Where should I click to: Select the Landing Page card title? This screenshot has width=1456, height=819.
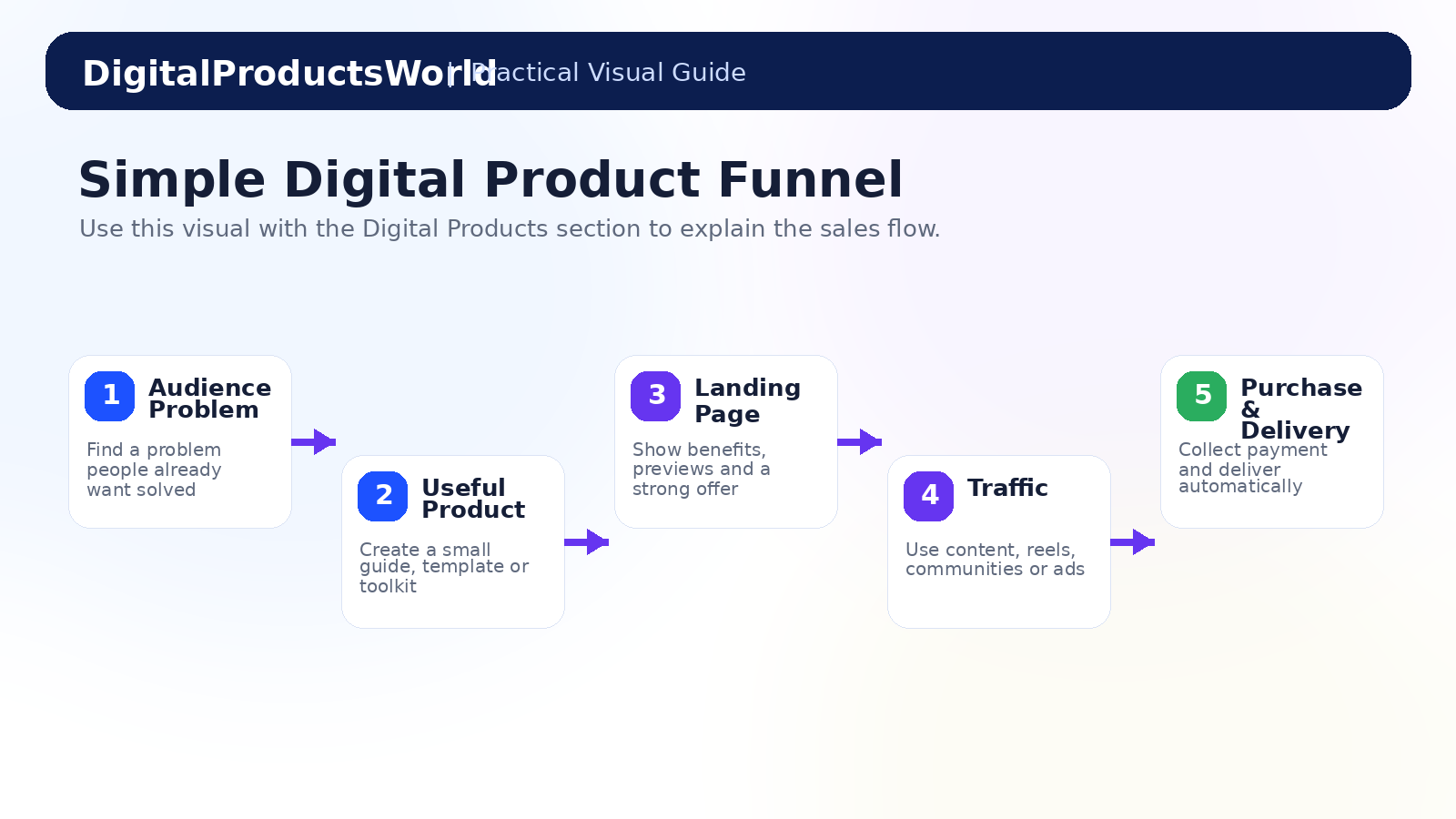point(747,400)
